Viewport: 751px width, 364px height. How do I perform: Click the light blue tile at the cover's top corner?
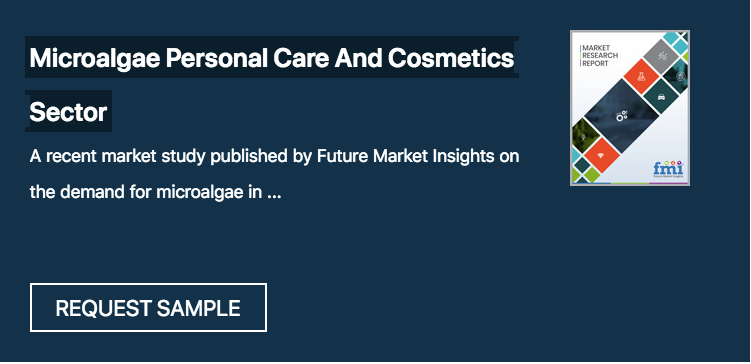point(671,37)
